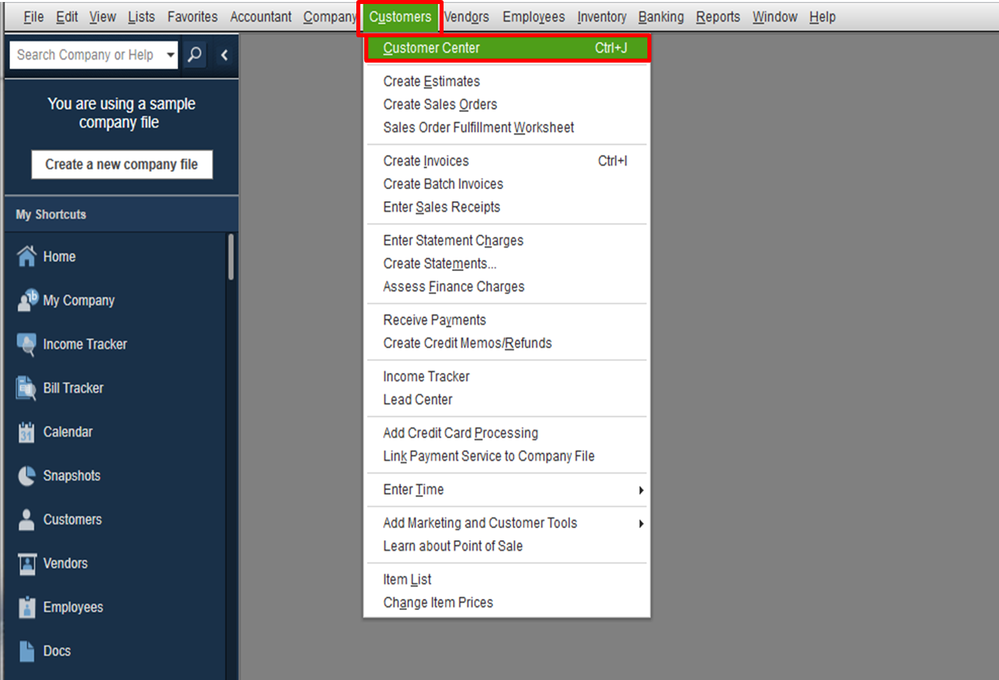Open the My Company shortcut icon
999x680 pixels.
pos(27,300)
